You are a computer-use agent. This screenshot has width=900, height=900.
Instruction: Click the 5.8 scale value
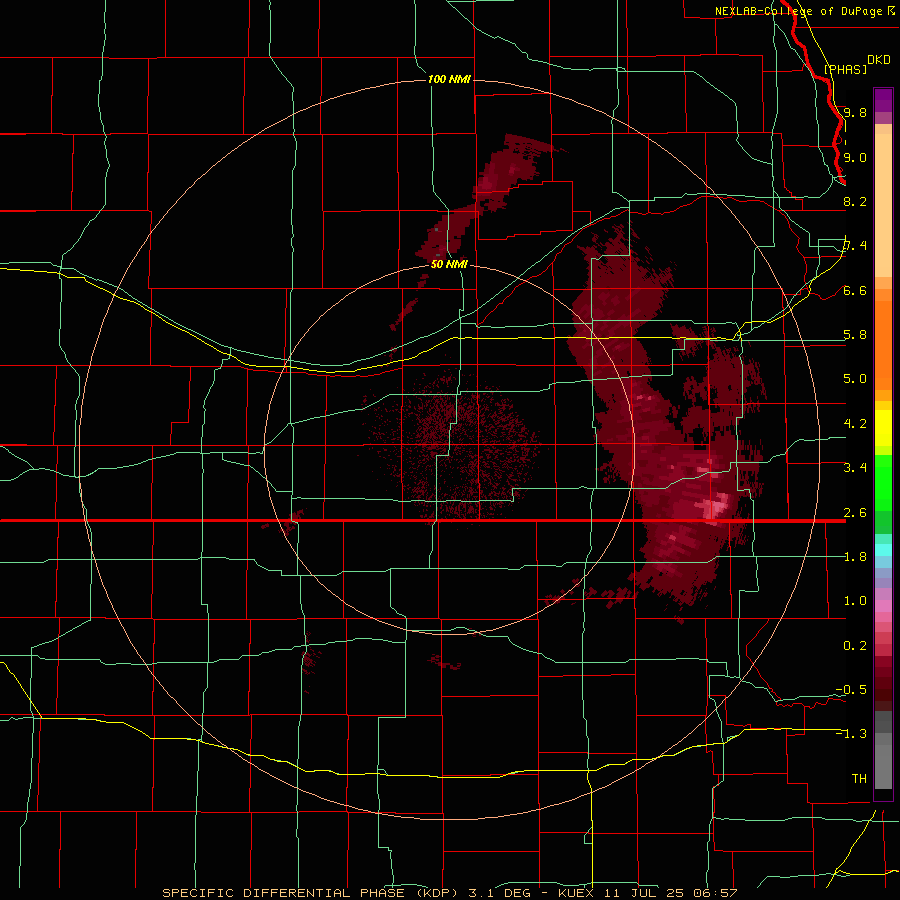[855, 335]
